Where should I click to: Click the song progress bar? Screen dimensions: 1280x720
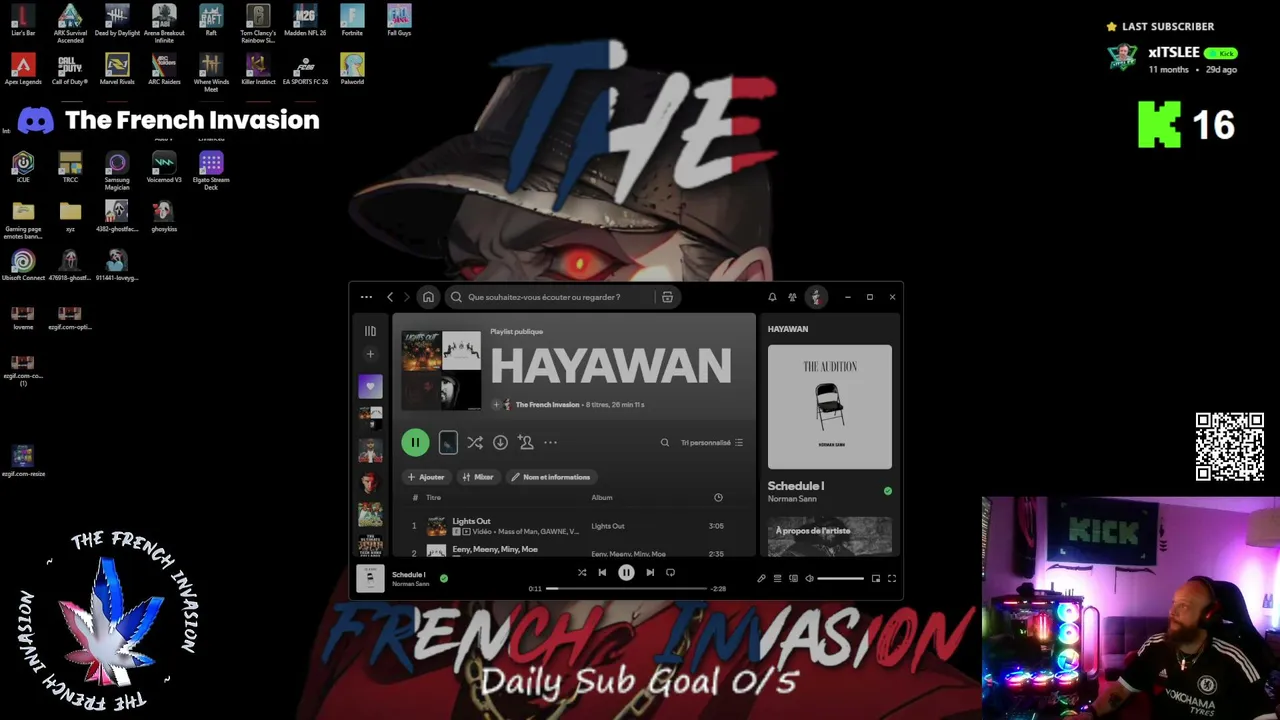coord(626,589)
